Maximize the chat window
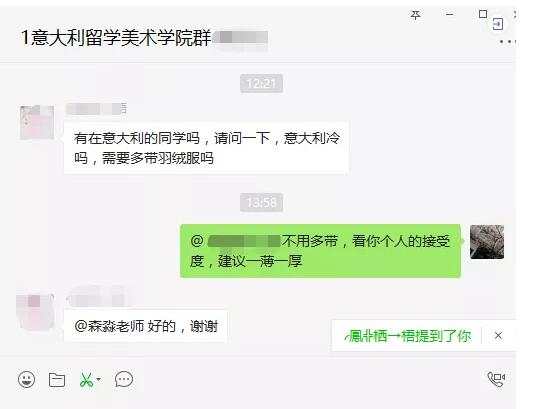This screenshot has width=535, height=409. 483,14
